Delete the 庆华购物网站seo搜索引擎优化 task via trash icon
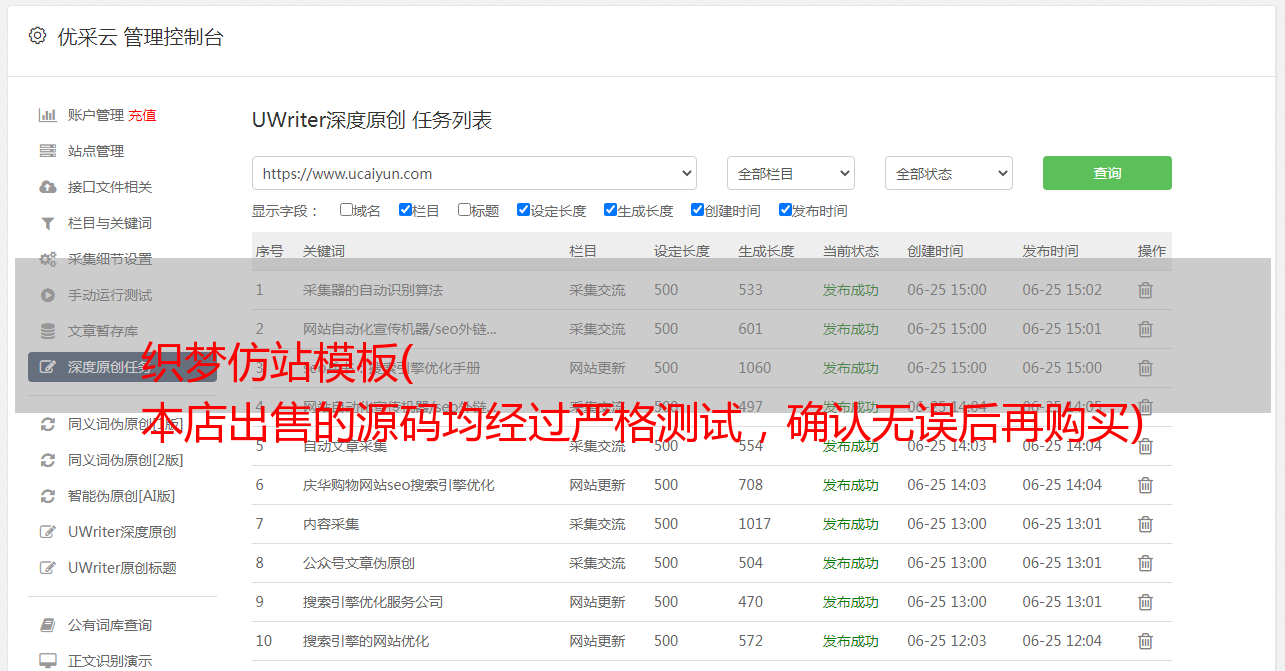 [x=1146, y=485]
